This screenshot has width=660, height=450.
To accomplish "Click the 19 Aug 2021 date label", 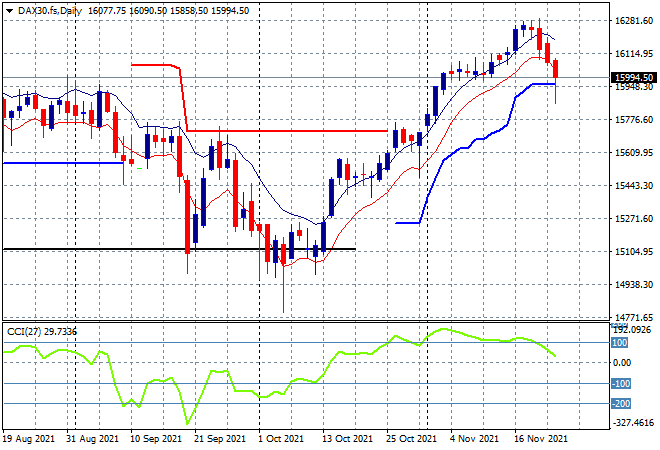I will click(29, 438).
